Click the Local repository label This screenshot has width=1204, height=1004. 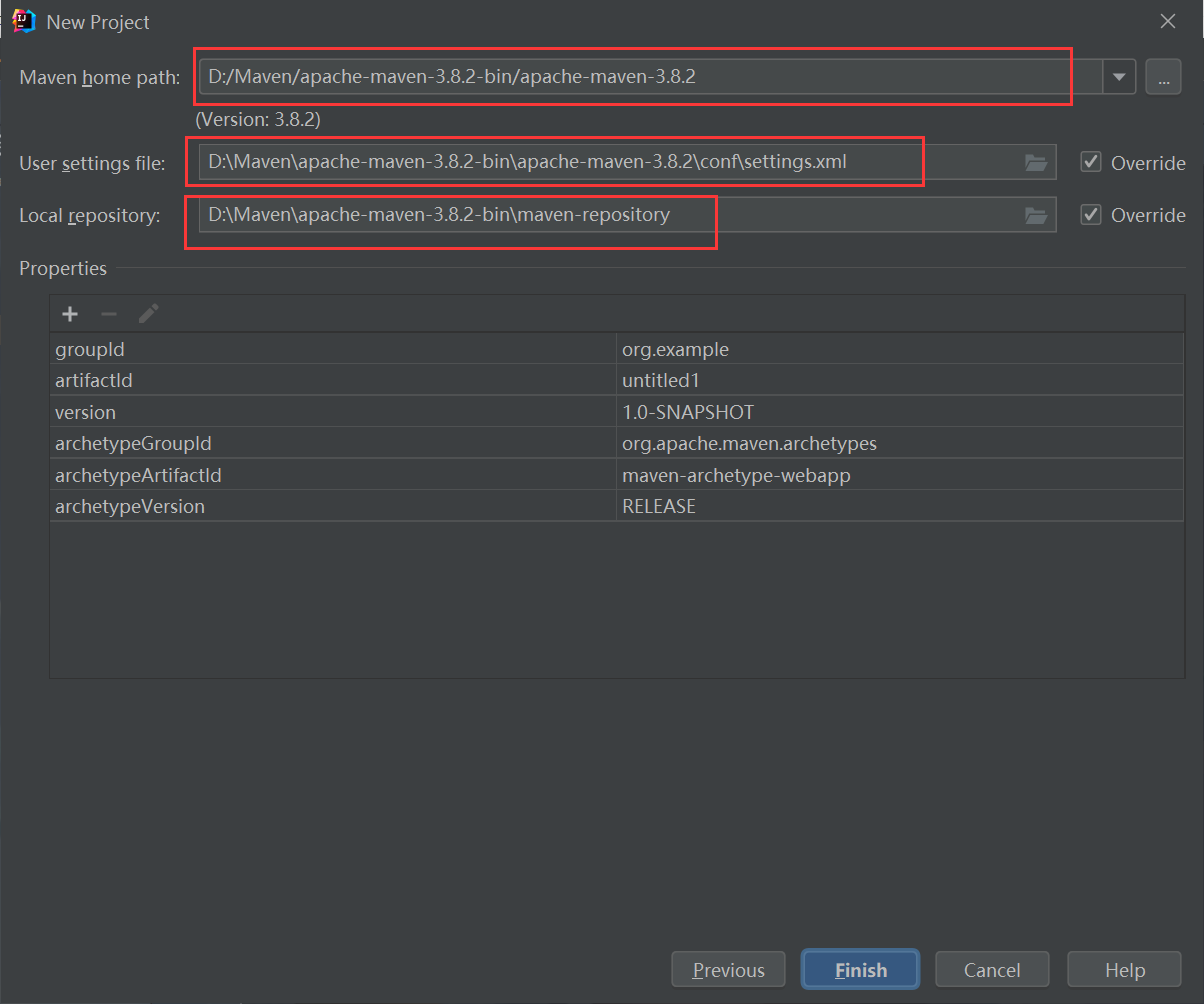[x=90, y=215]
